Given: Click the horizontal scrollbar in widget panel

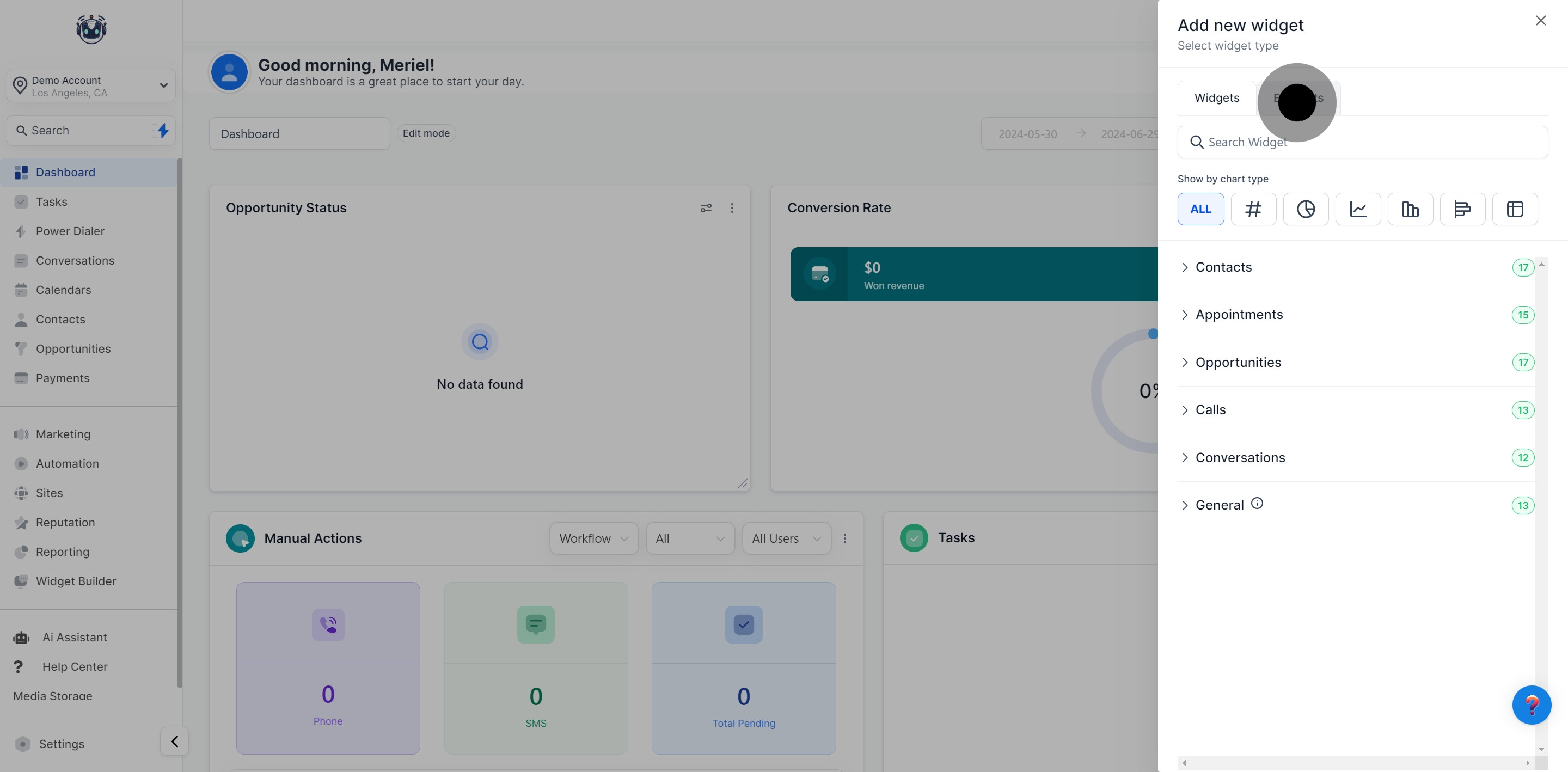Looking at the screenshot, I should click(1355, 762).
